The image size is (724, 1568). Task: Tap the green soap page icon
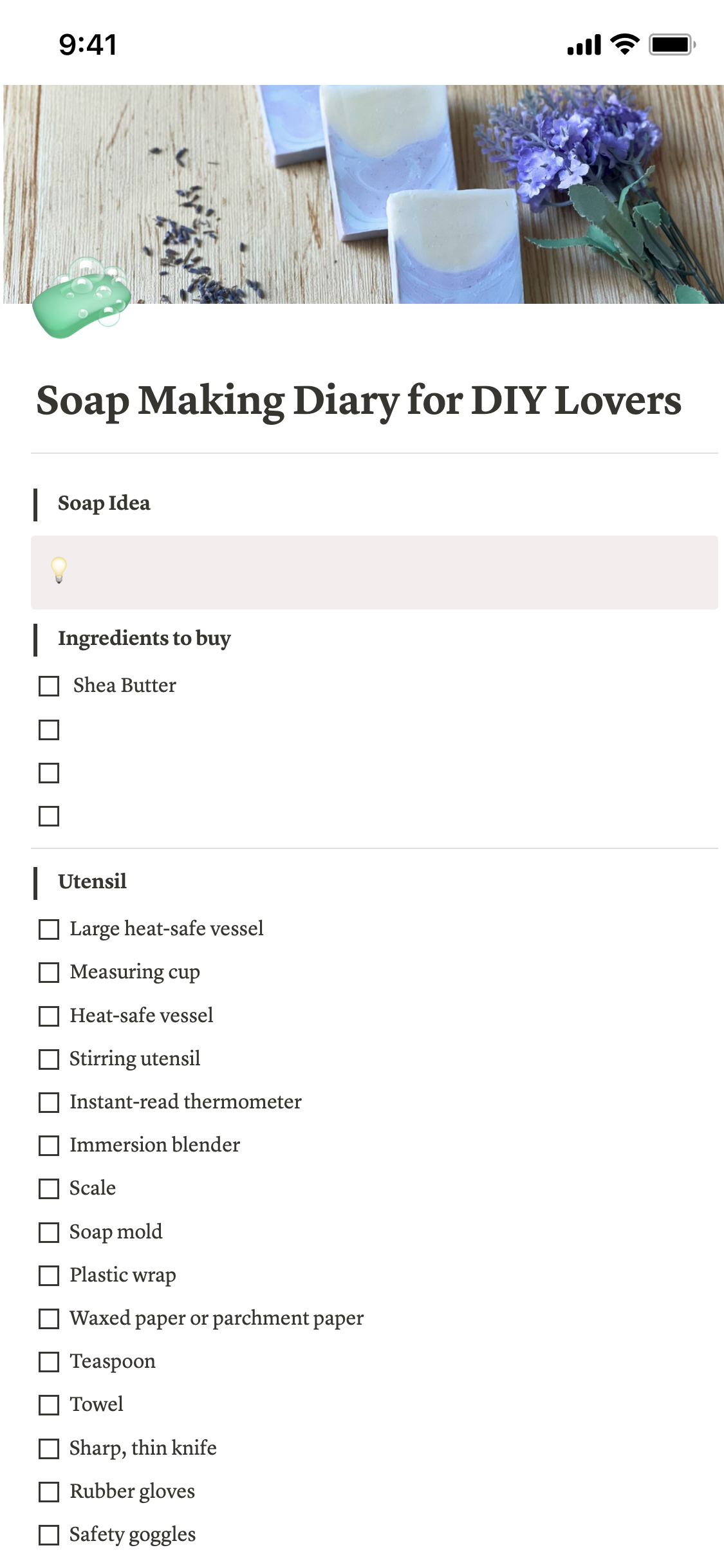(x=82, y=299)
